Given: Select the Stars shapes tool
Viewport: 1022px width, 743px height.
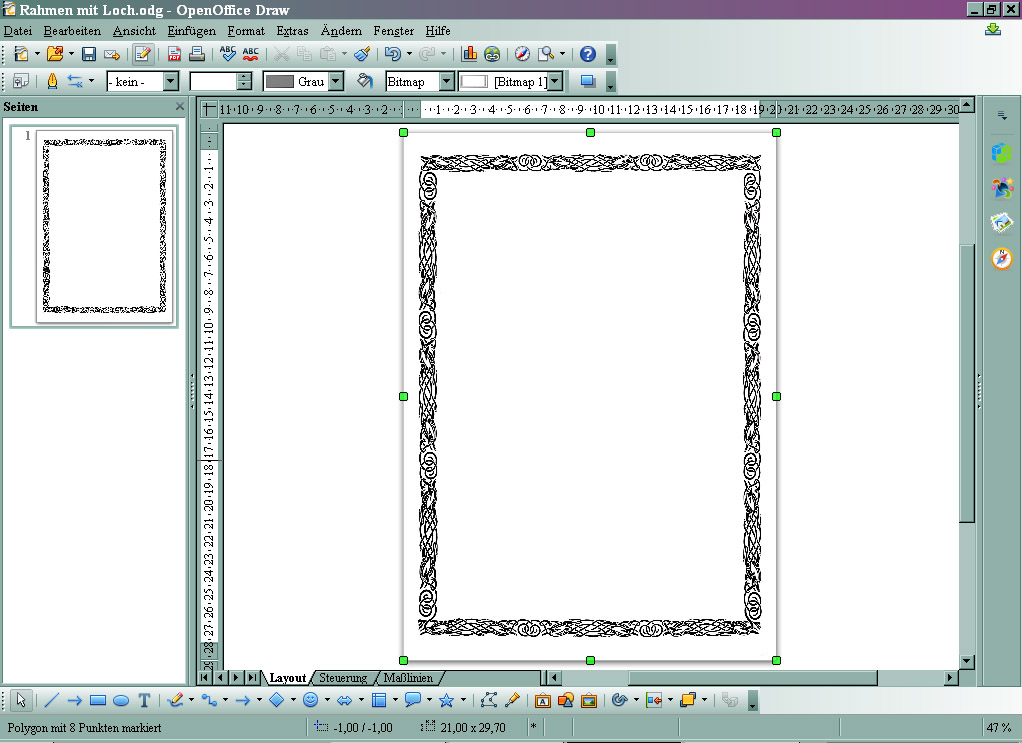Looking at the screenshot, I should [x=446, y=700].
